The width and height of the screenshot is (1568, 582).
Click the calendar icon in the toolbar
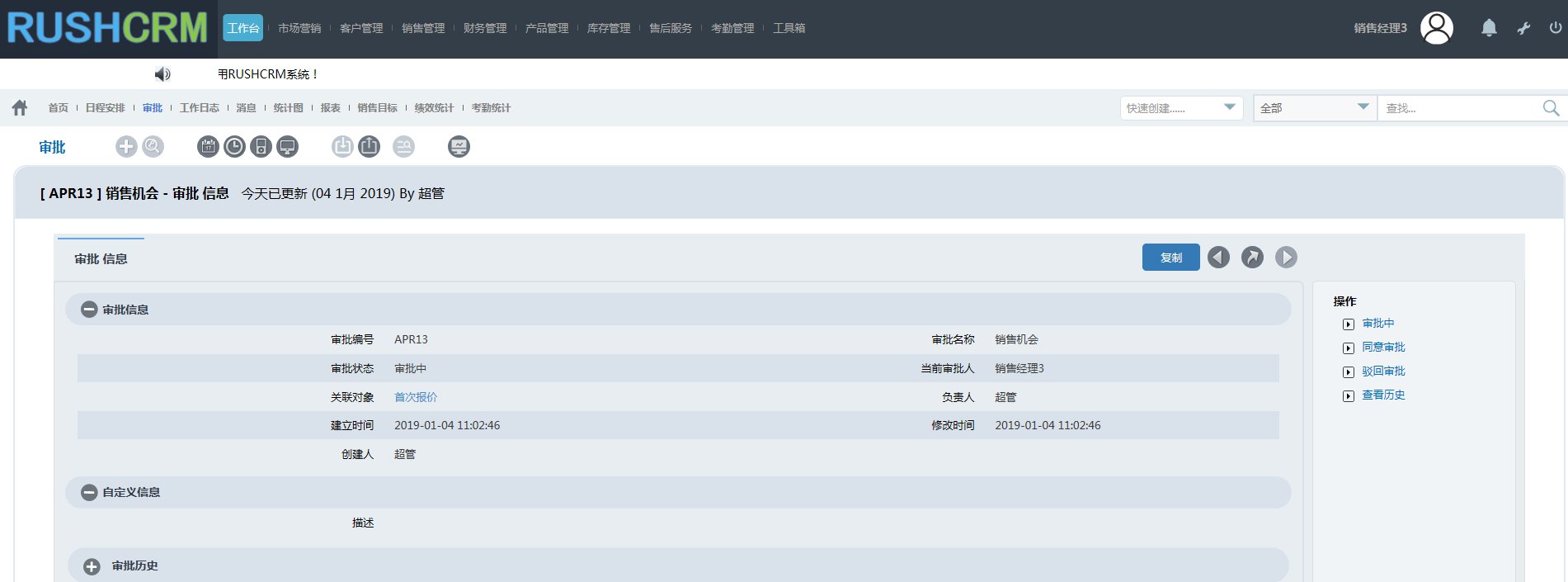(209, 147)
